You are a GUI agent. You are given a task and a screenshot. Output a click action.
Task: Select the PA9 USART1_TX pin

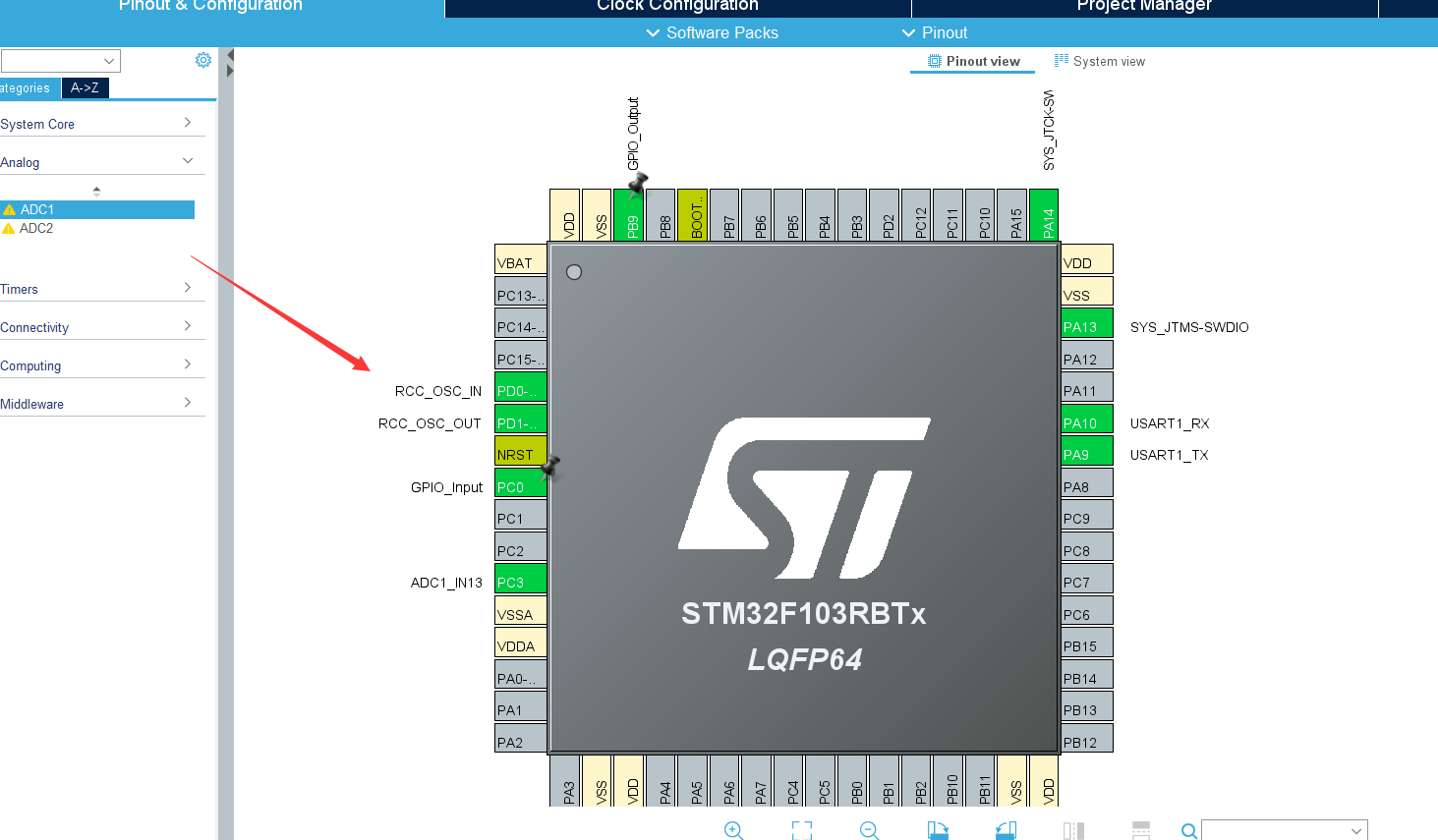point(1087,455)
